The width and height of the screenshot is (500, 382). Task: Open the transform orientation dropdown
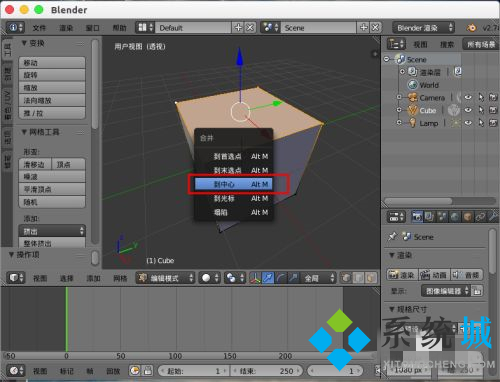[318, 278]
